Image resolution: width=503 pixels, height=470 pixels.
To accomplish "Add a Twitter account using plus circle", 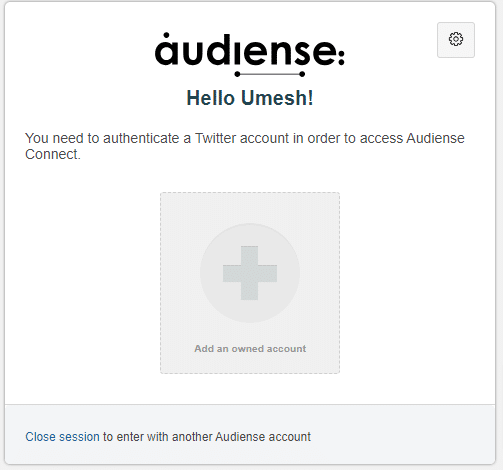I will (x=250, y=273).
